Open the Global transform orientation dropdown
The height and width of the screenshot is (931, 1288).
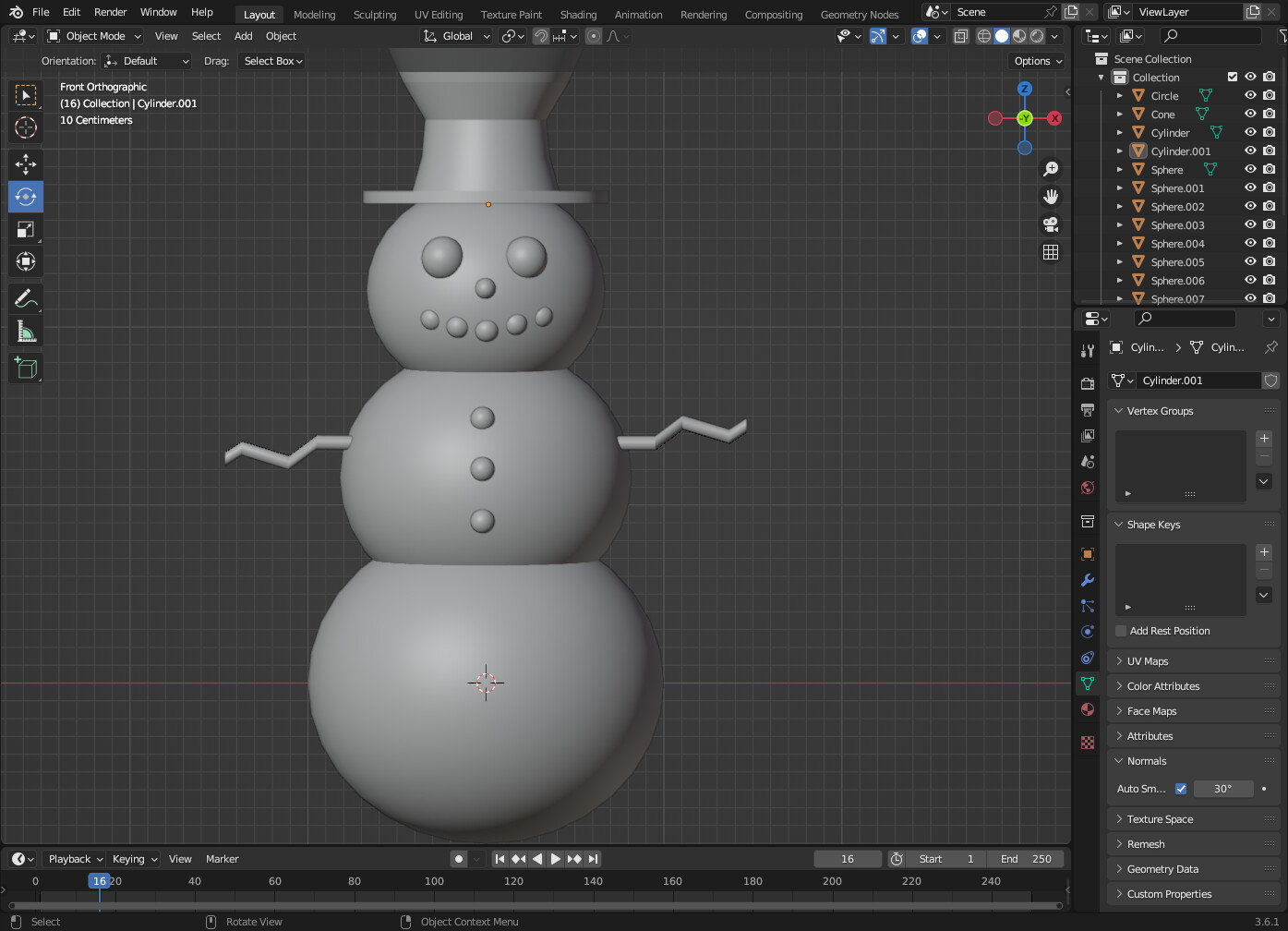[x=455, y=35]
